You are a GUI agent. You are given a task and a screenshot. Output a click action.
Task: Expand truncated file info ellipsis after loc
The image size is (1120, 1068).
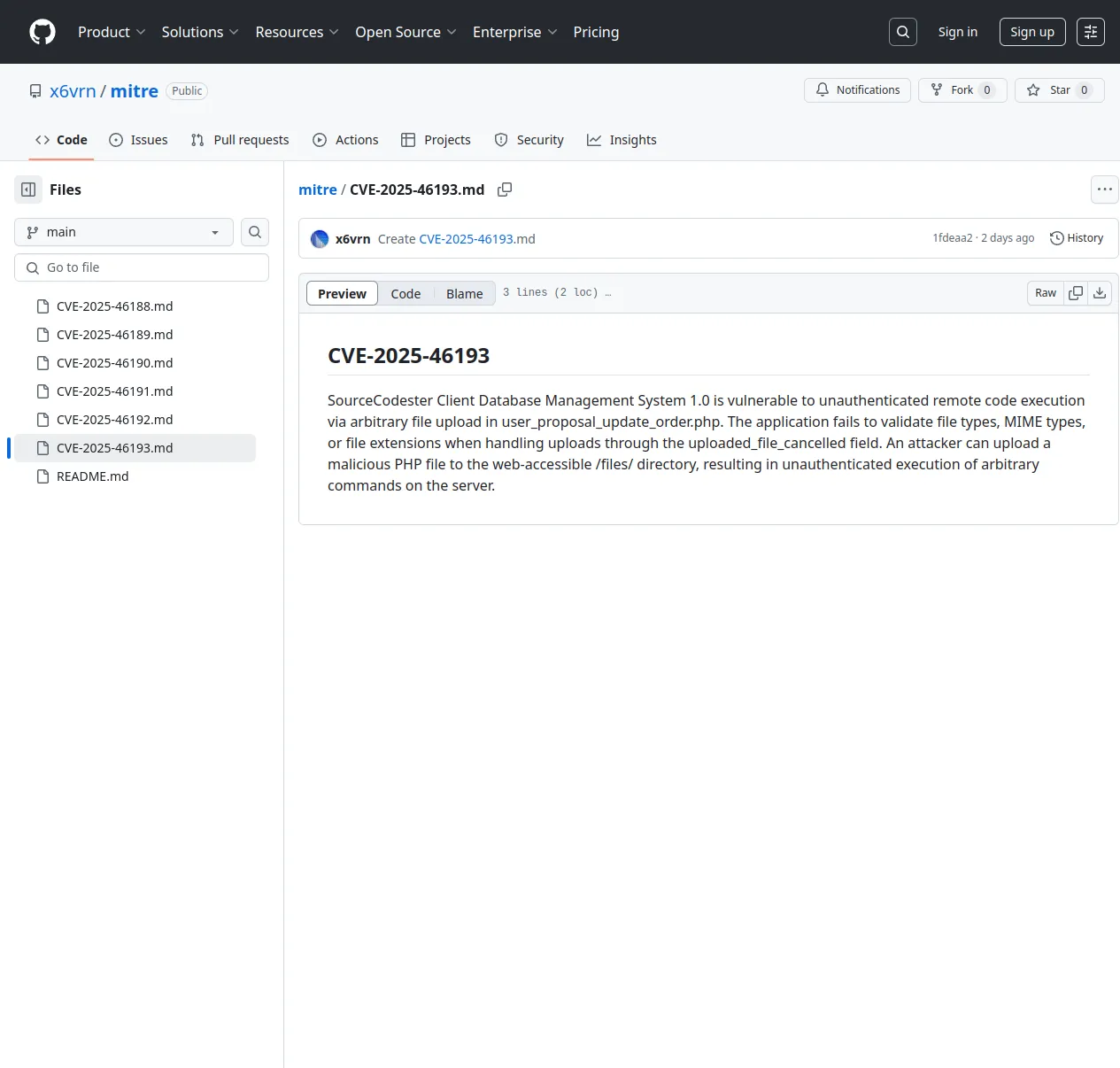pos(608,292)
